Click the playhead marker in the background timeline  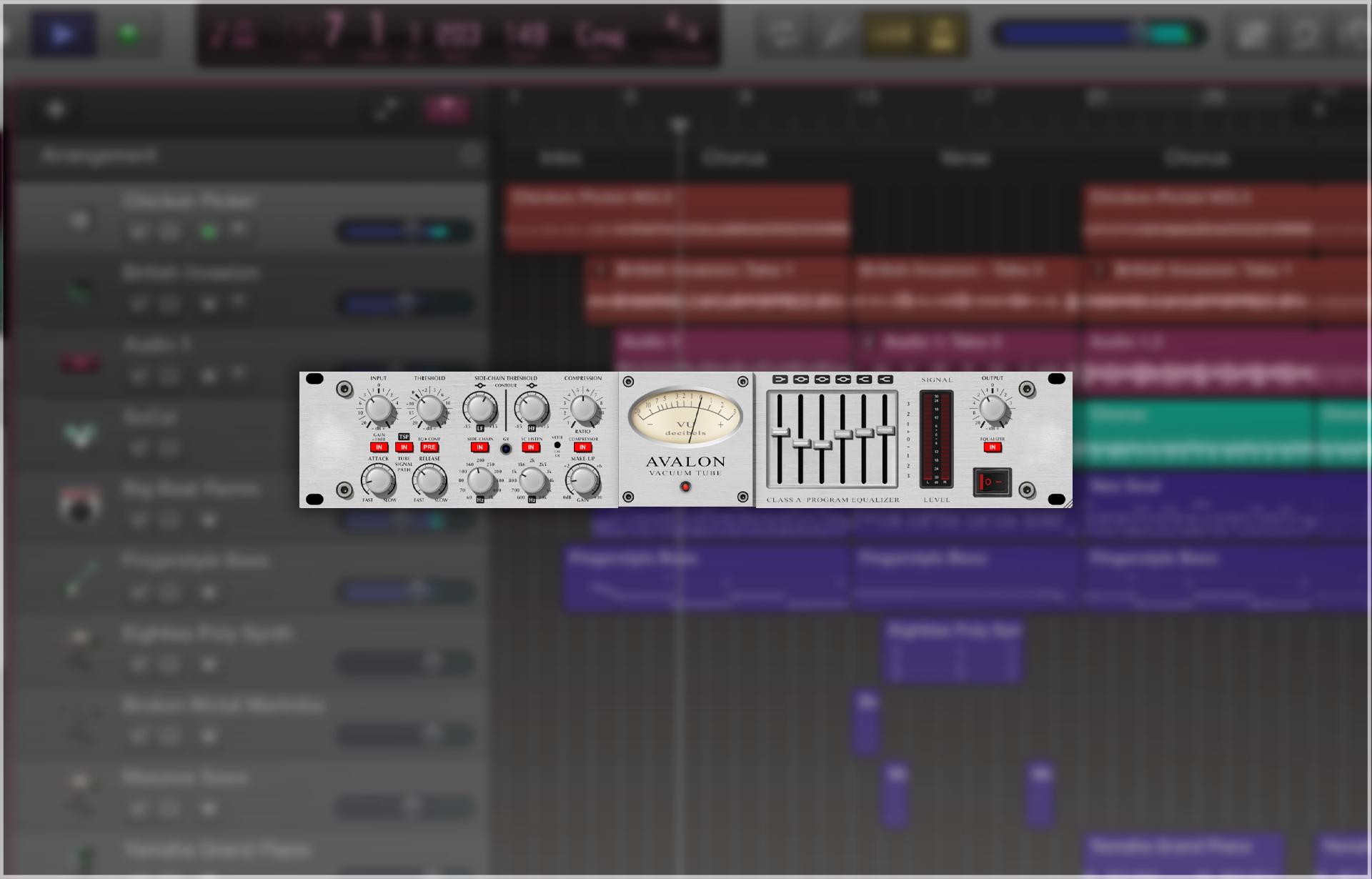pos(680,126)
